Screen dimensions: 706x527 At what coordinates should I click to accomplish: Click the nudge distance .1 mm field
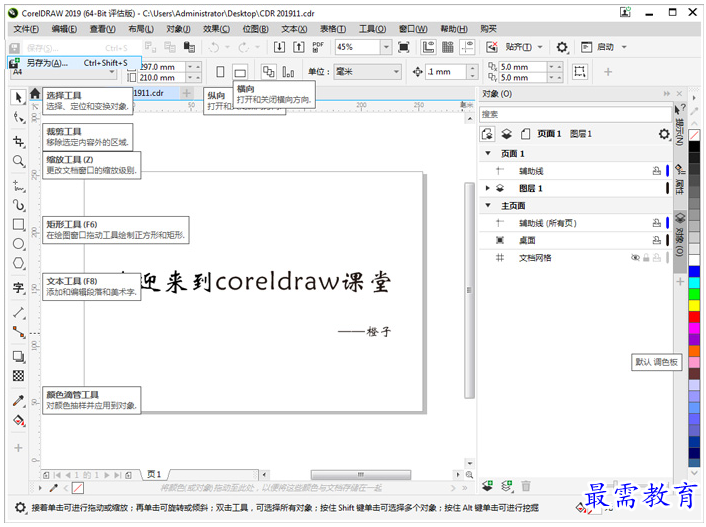(x=447, y=72)
